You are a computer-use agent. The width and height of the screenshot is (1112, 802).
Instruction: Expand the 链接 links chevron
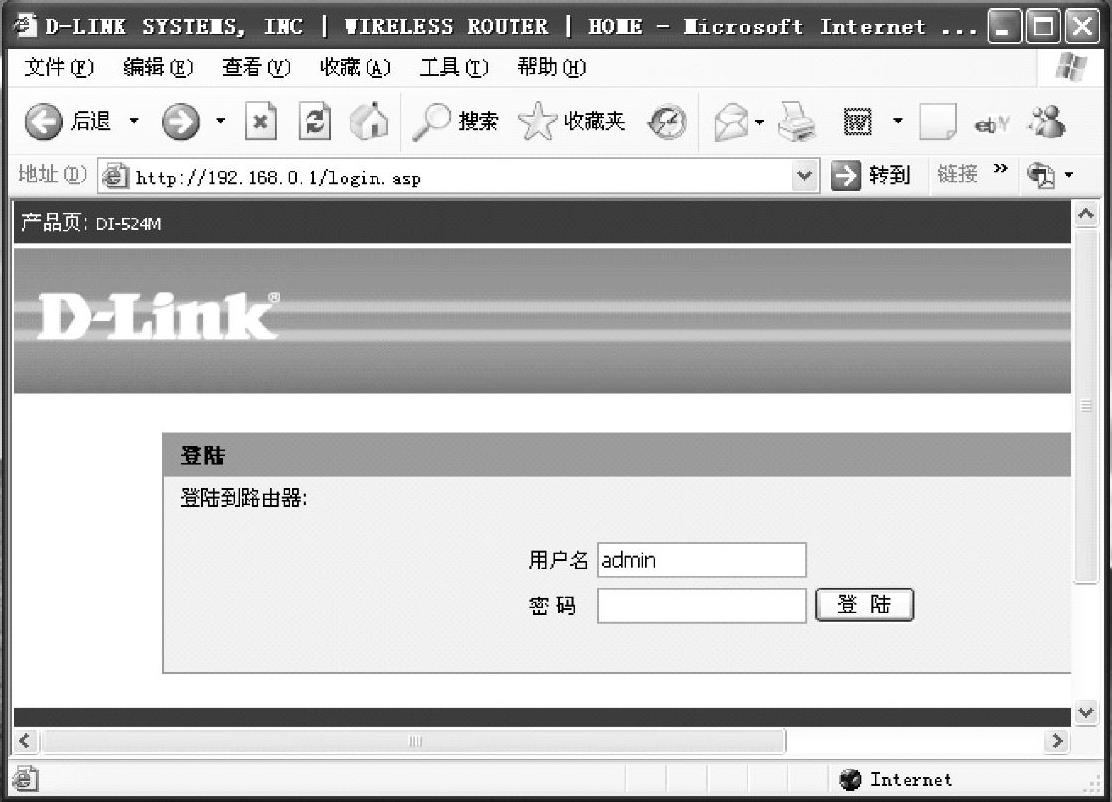click(1001, 169)
